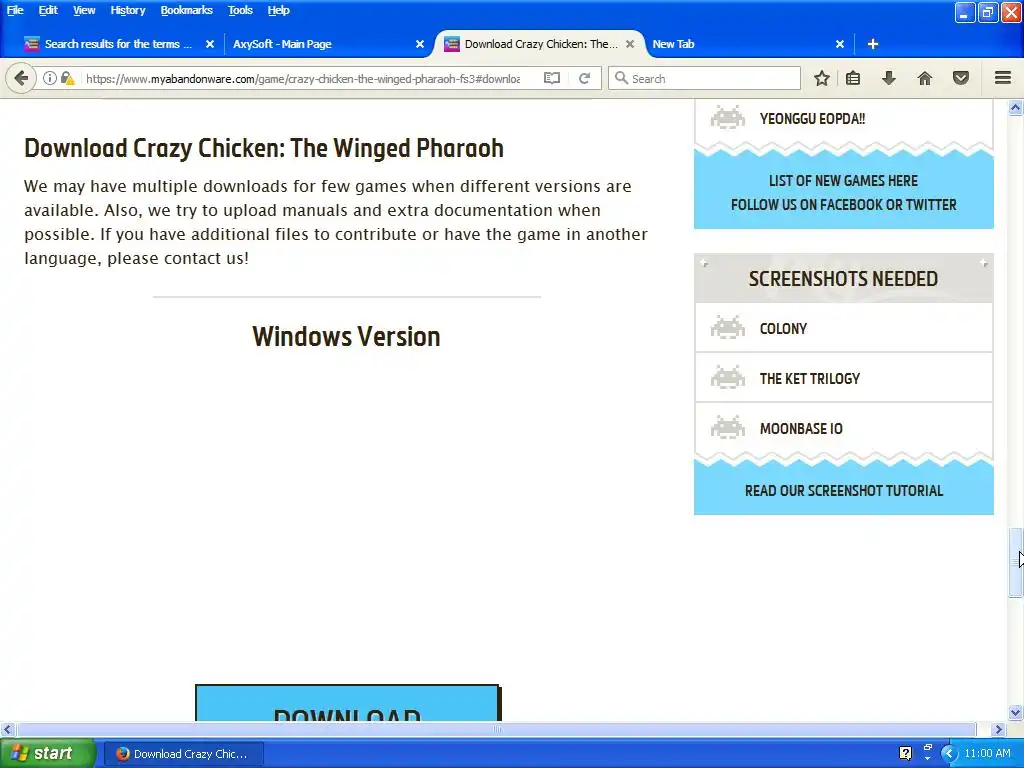
Task: Click the help icon in system tray
Action: click(x=905, y=753)
